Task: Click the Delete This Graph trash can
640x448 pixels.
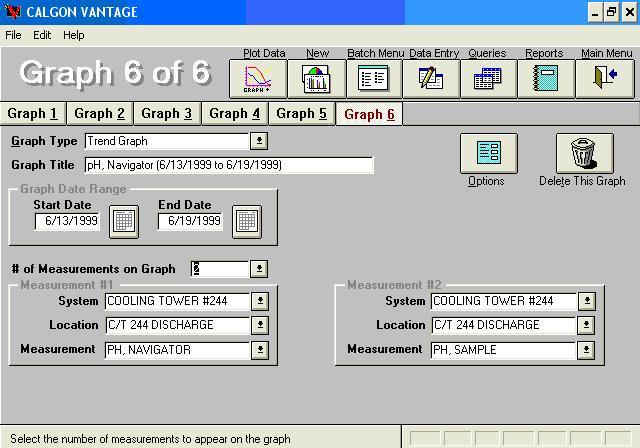Action: pos(584,153)
